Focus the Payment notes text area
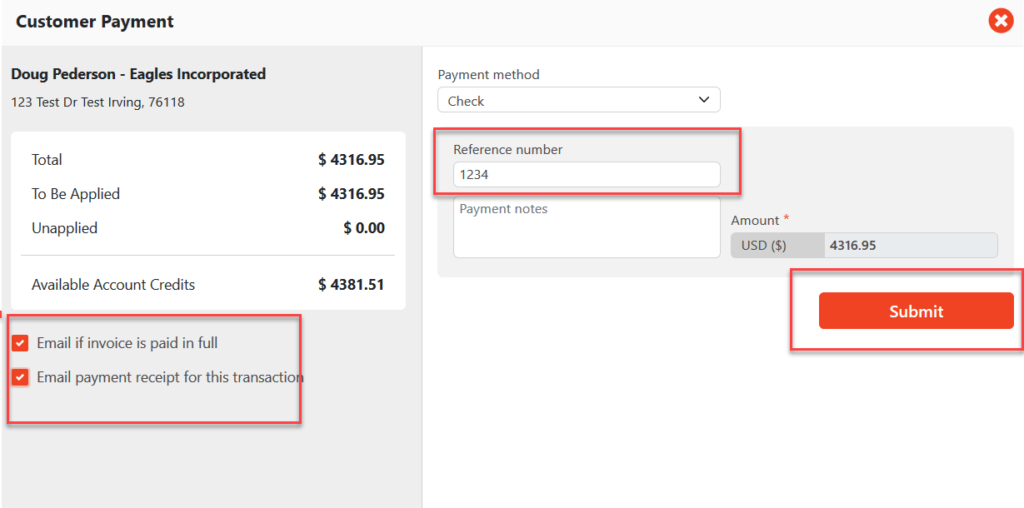The width and height of the screenshot is (1024, 508). (x=586, y=227)
